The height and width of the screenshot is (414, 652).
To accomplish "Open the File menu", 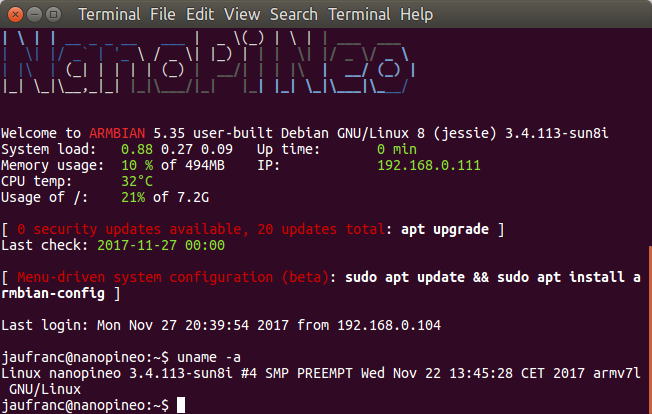I will tap(163, 15).
